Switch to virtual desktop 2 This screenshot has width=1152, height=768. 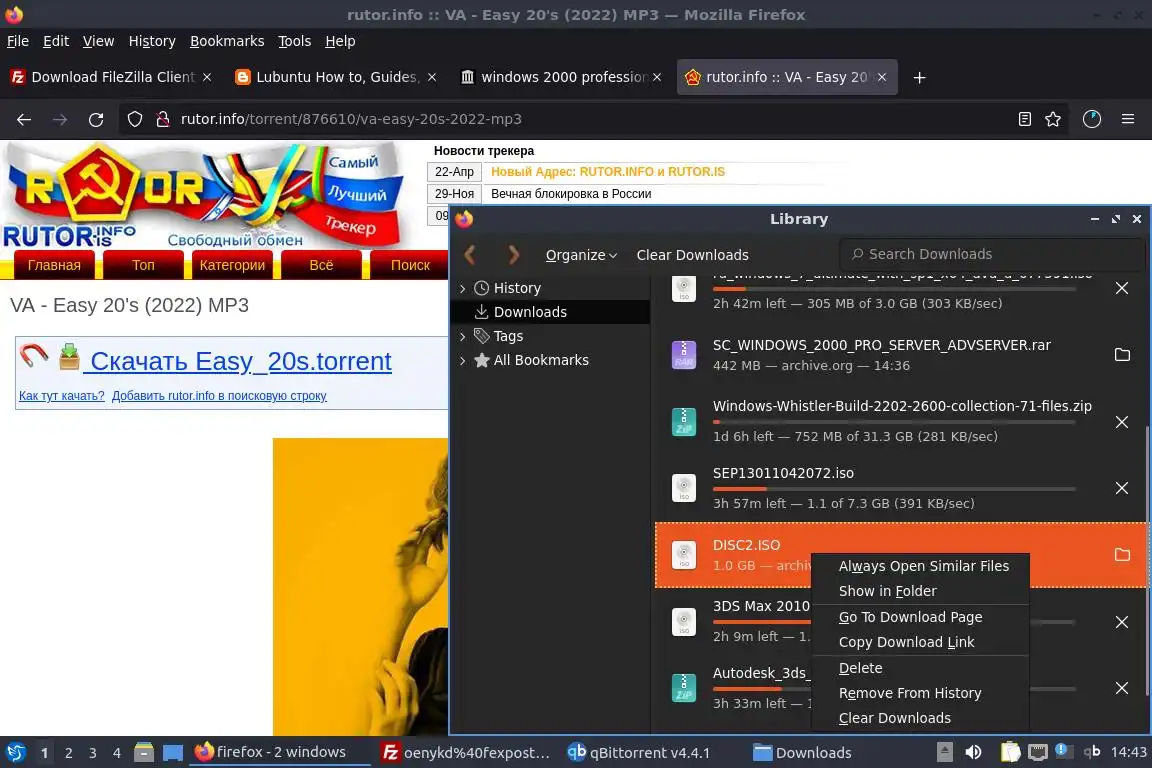tap(68, 753)
